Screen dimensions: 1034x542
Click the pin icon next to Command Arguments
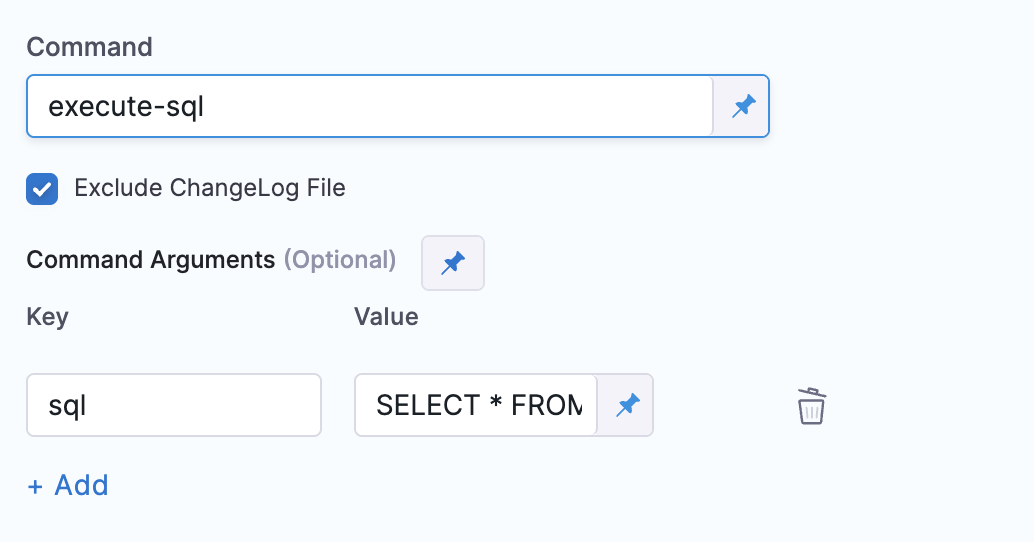pos(453,263)
